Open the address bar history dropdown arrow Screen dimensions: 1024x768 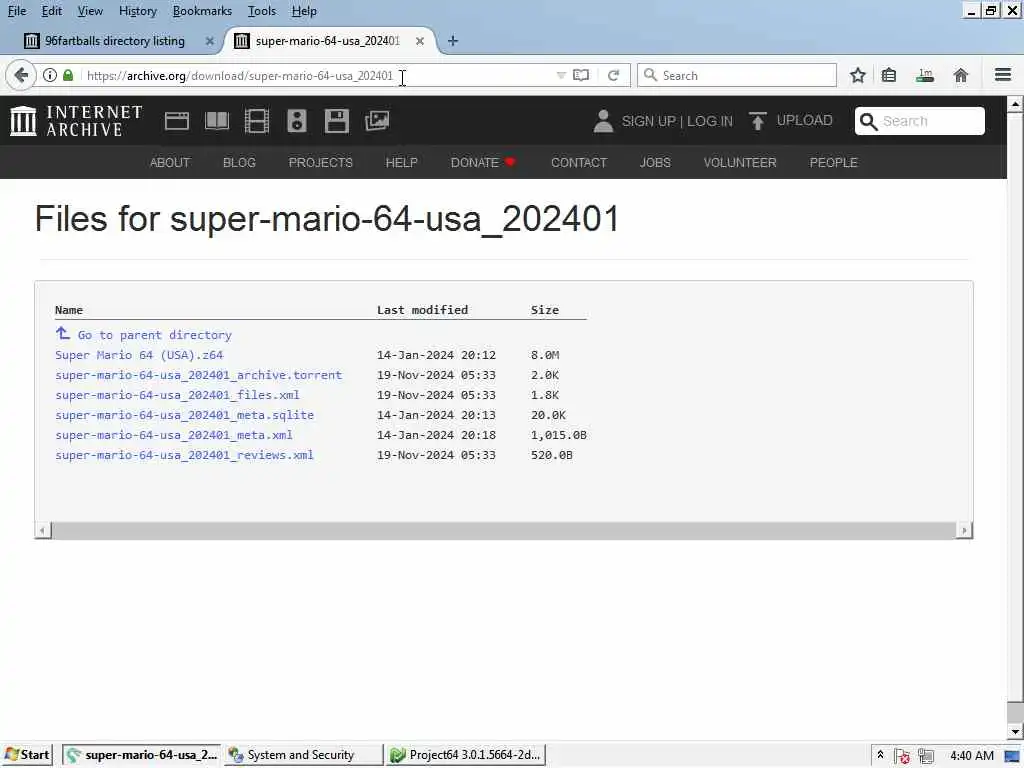tap(560, 76)
